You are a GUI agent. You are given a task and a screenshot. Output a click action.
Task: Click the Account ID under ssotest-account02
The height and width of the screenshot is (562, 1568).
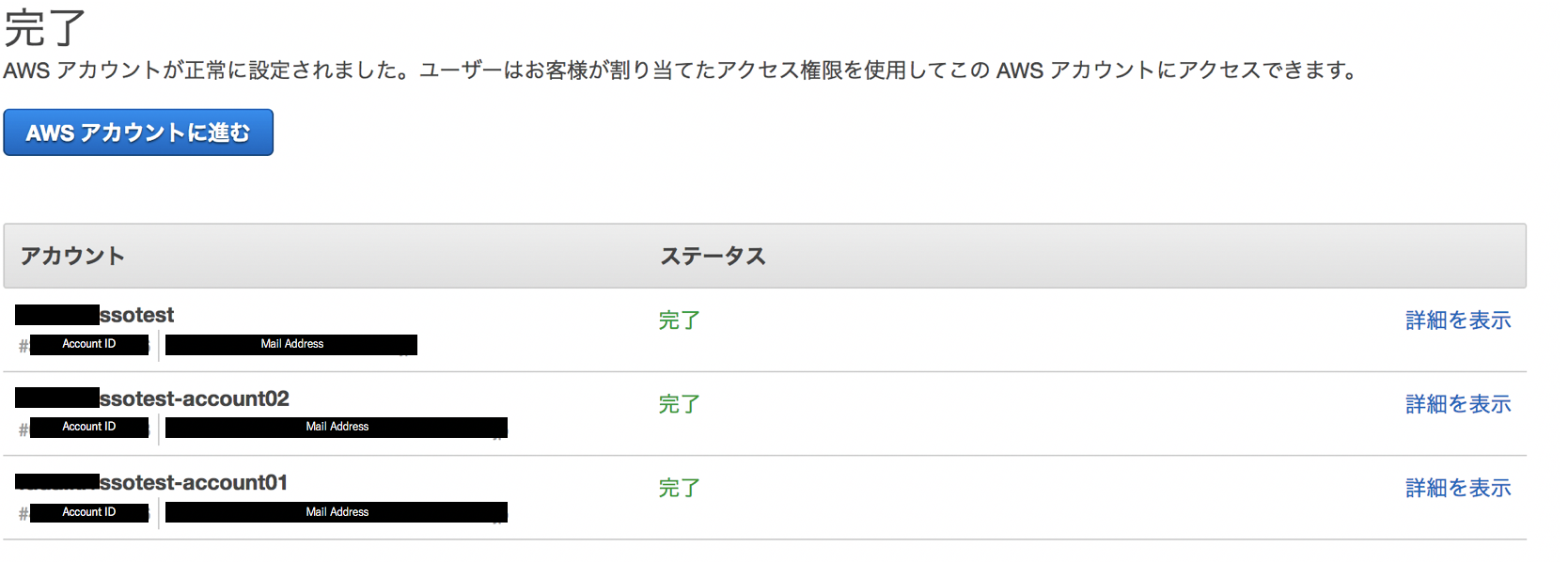coord(89,428)
